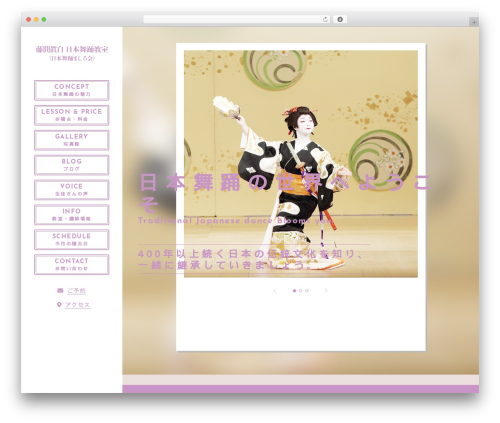Select the first slider dot
This screenshot has height=423, width=500.
coord(294,291)
